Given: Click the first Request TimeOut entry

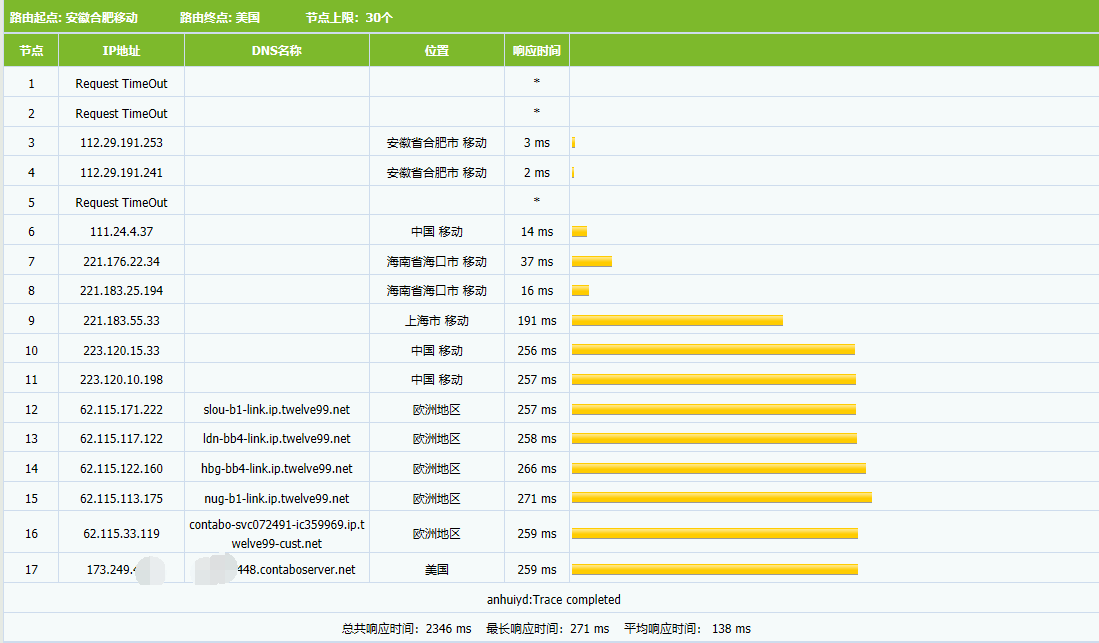Looking at the screenshot, I should click(121, 84).
